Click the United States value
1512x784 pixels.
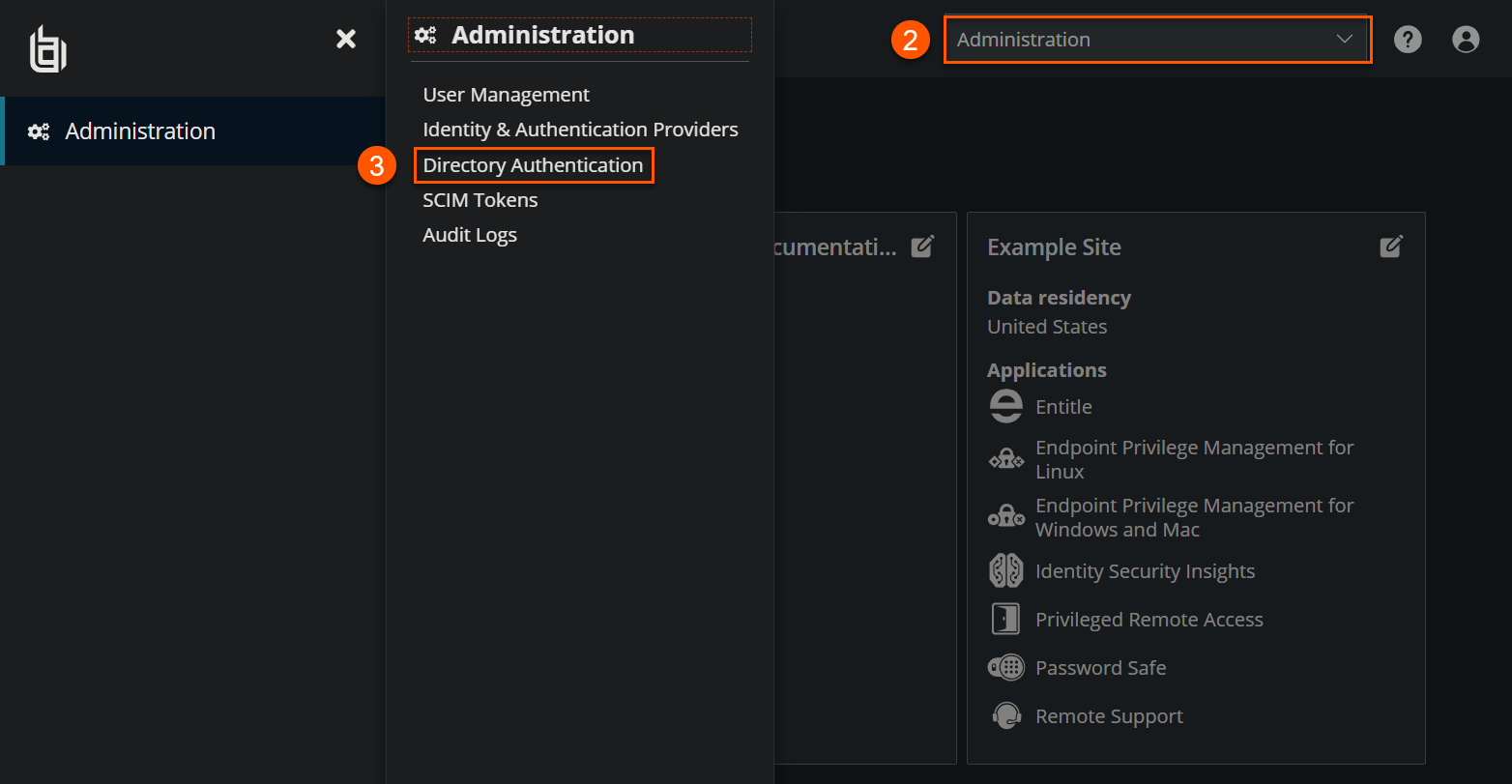(1047, 327)
